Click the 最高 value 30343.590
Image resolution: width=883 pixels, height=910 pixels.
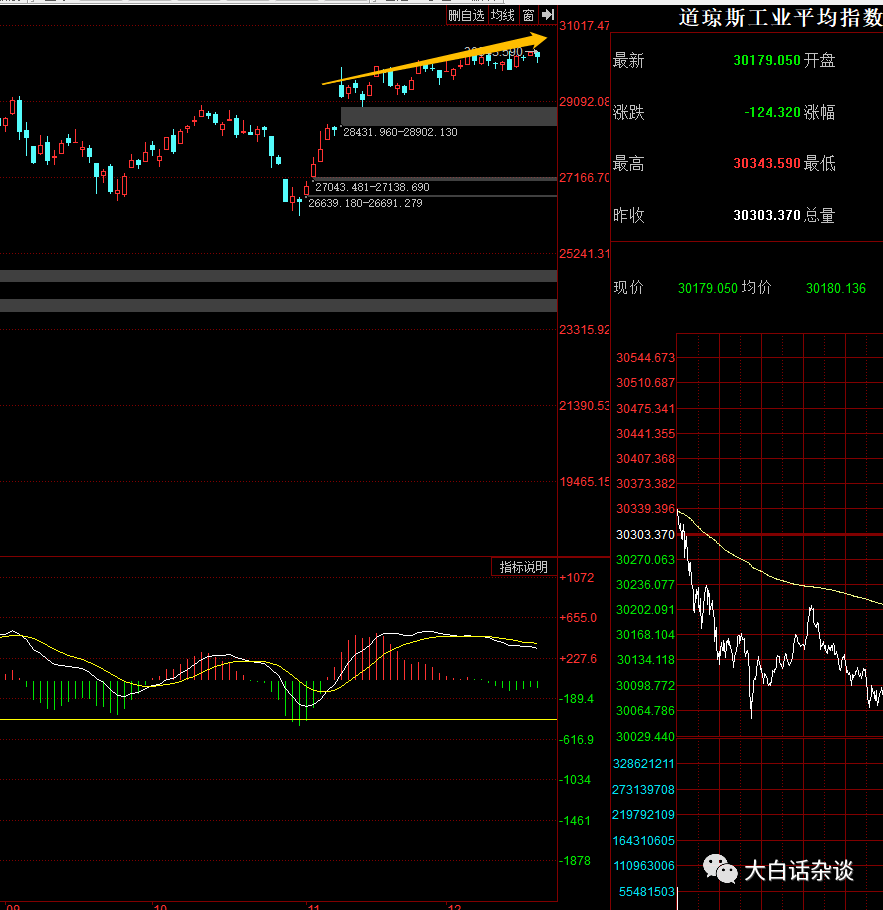[x=766, y=163]
